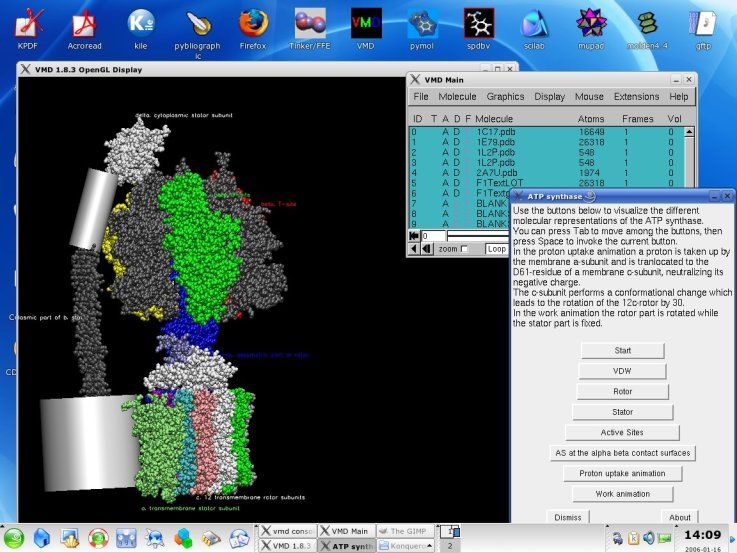This screenshot has height=553, width=737.
Task: Launch scilab from the desktop
Action: [x=534, y=29]
